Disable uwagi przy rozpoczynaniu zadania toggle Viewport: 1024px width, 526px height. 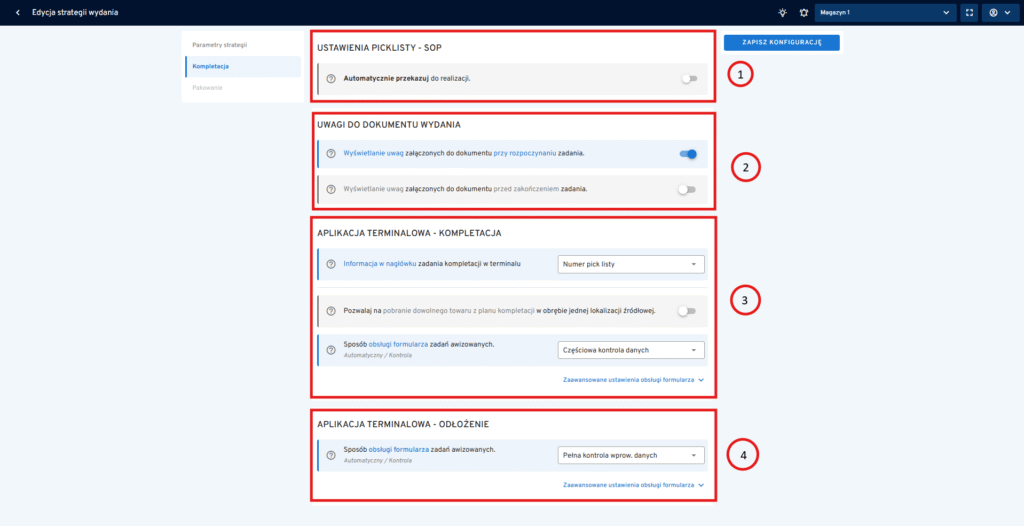[x=688, y=154]
